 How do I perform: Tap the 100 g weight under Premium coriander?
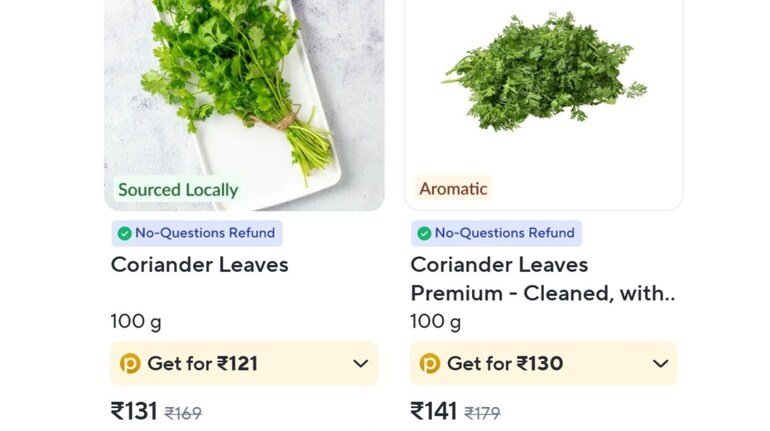point(436,322)
